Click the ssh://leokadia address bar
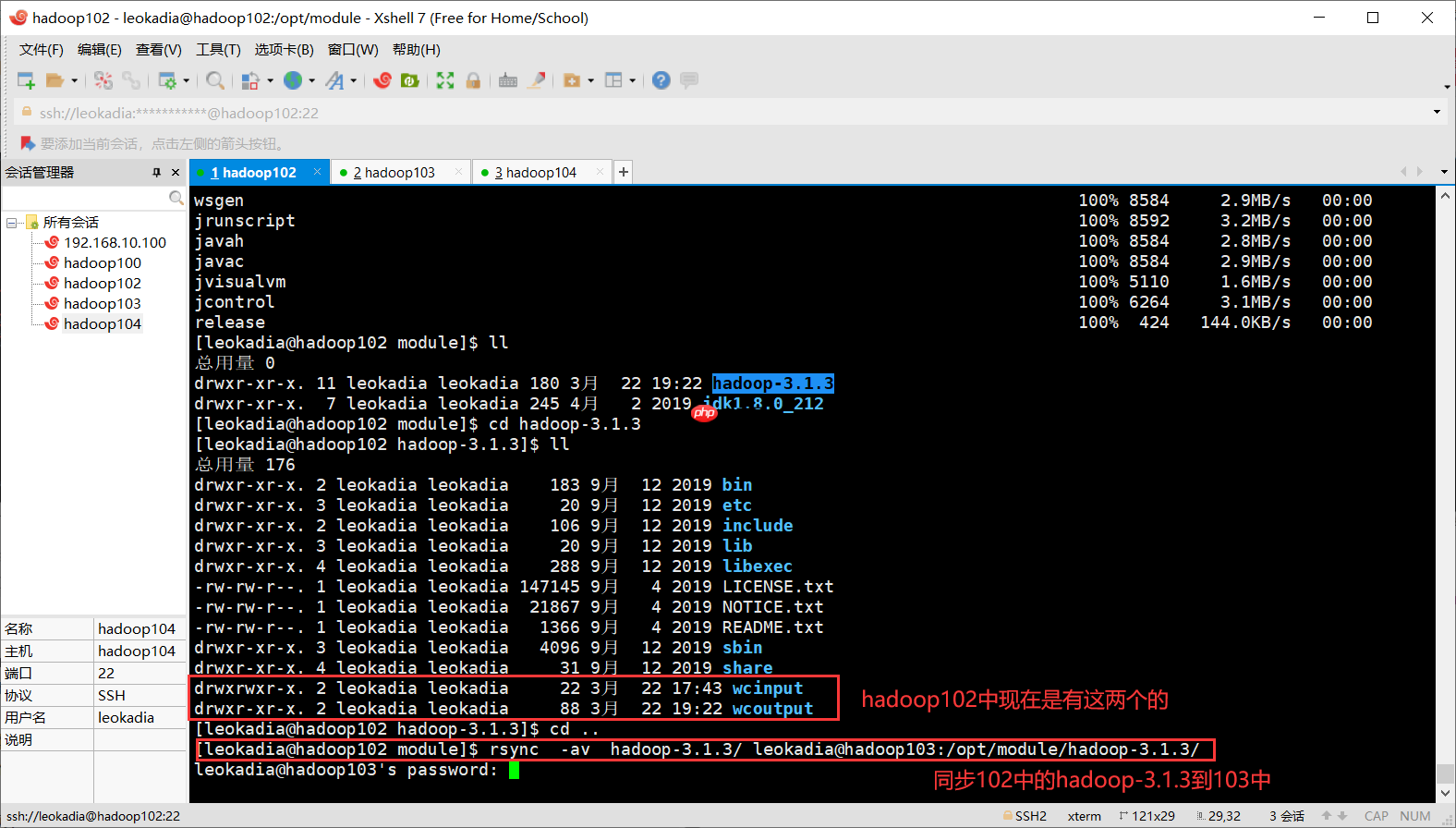This screenshot has width=1456, height=828. (x=721, y=113)
